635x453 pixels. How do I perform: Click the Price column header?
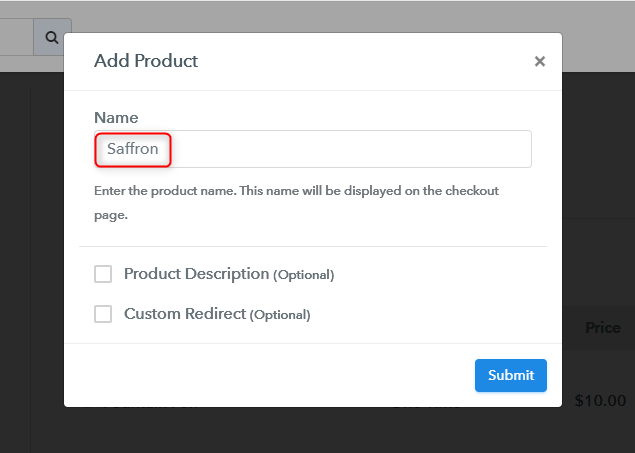(x=603, y=328)
